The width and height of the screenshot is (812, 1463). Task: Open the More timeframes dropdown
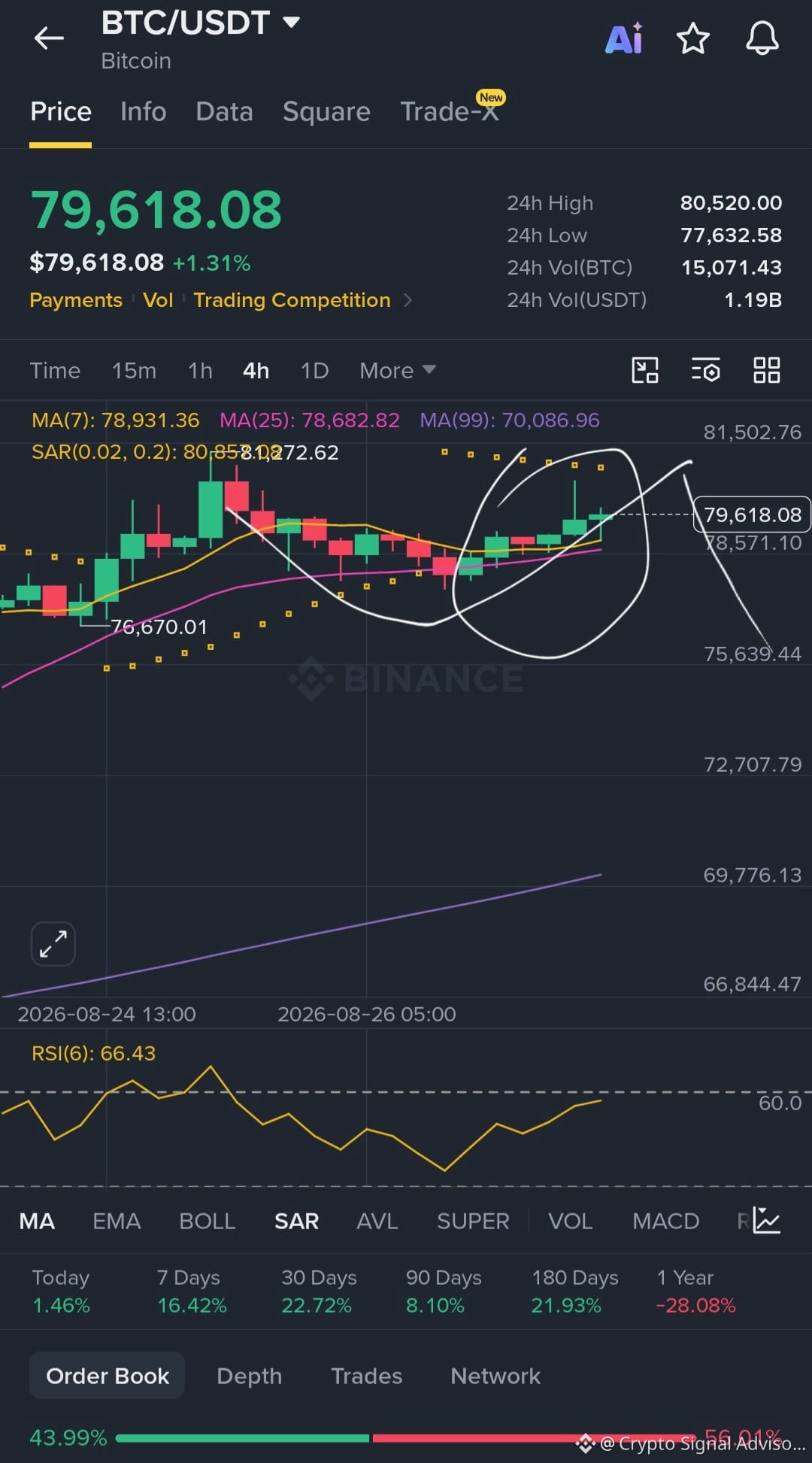tap(397, 370)
